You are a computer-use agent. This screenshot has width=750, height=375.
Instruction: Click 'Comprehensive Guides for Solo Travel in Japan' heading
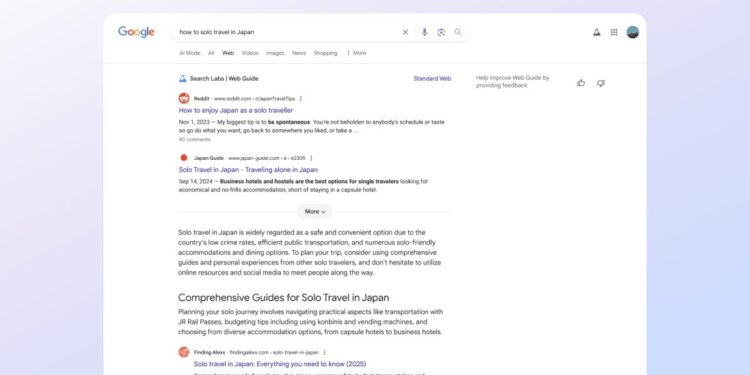tap(284, 298)
